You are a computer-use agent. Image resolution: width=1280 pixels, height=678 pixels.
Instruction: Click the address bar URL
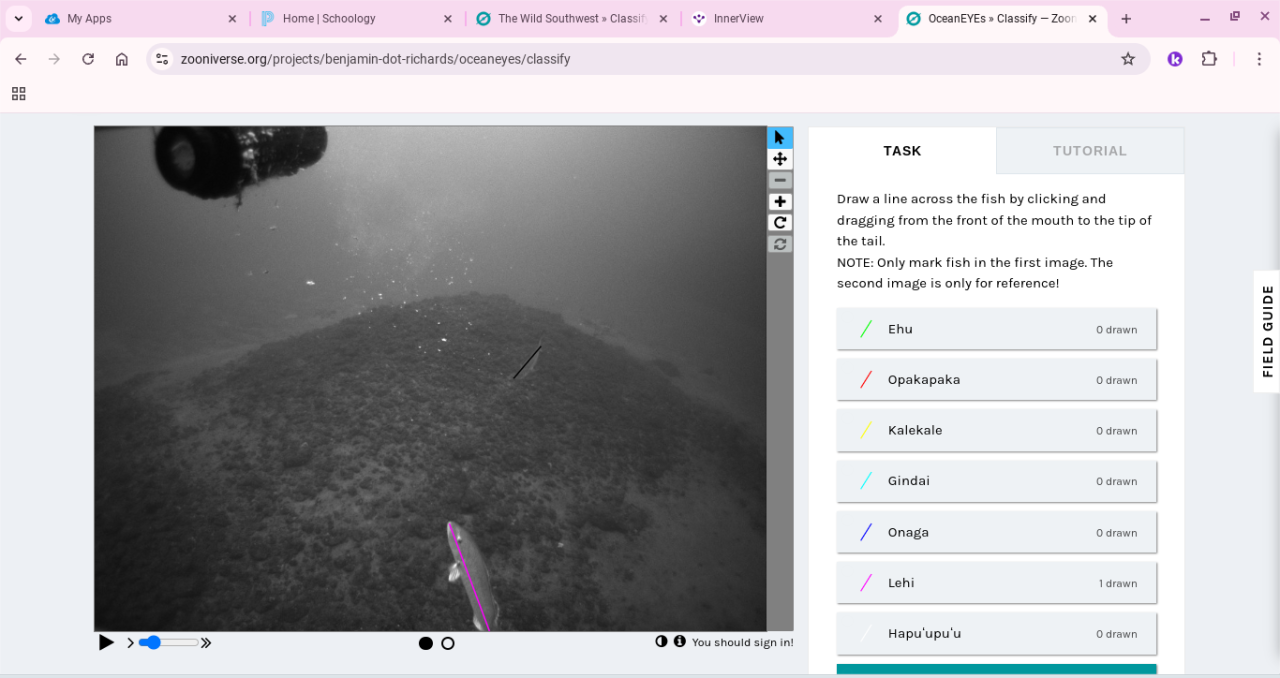coord(375,59)
